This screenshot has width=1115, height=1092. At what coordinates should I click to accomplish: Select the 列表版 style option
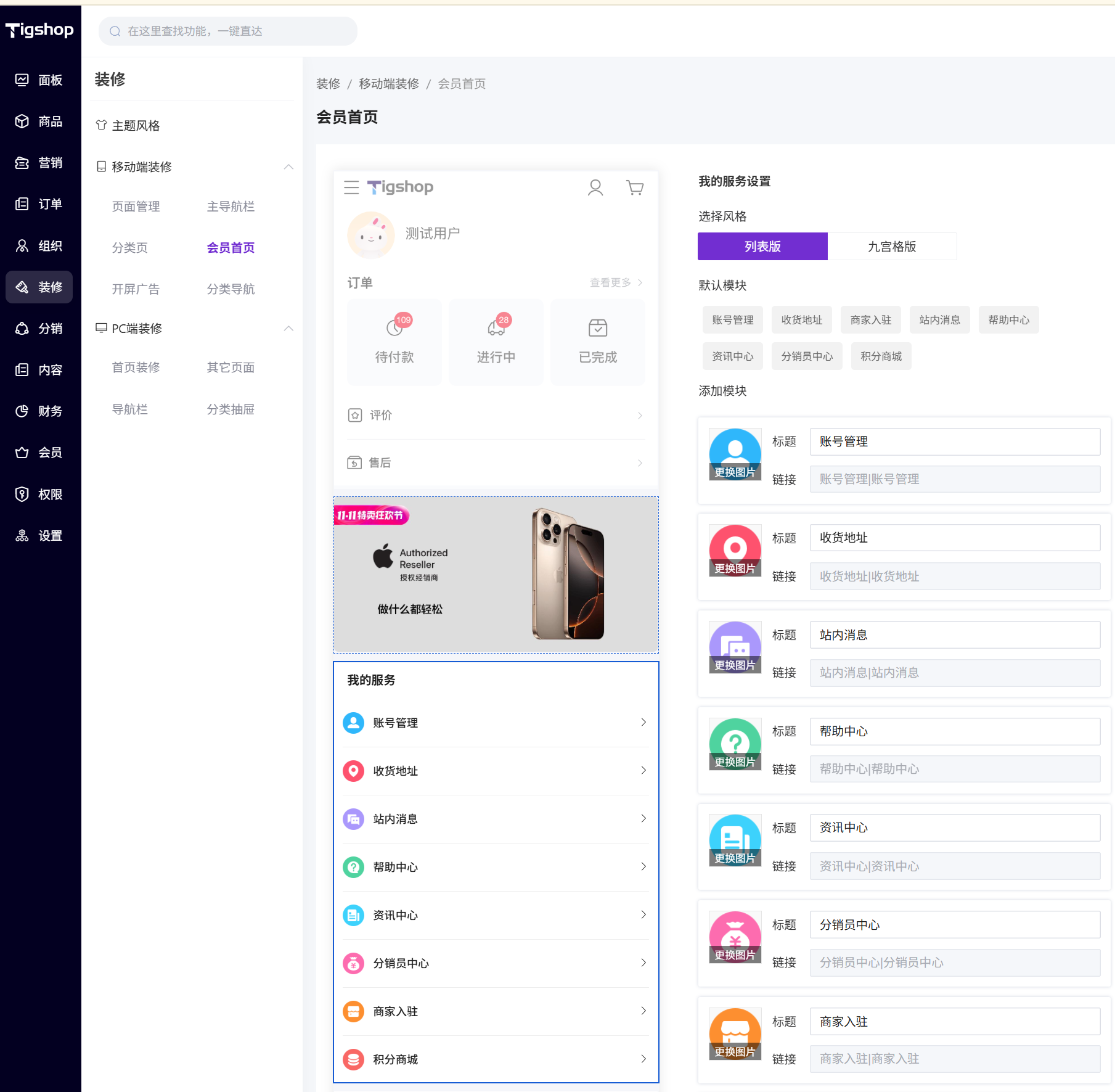(x=762, y=247)
